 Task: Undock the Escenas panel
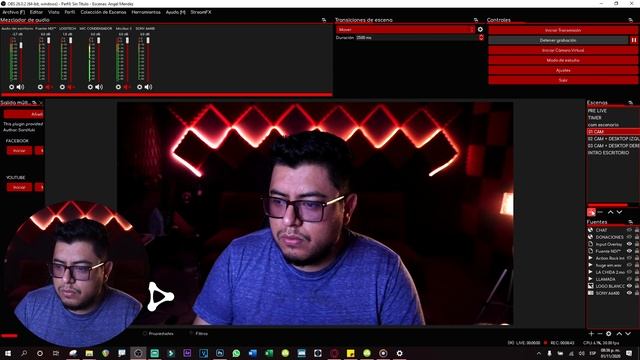tap(630, 102)
